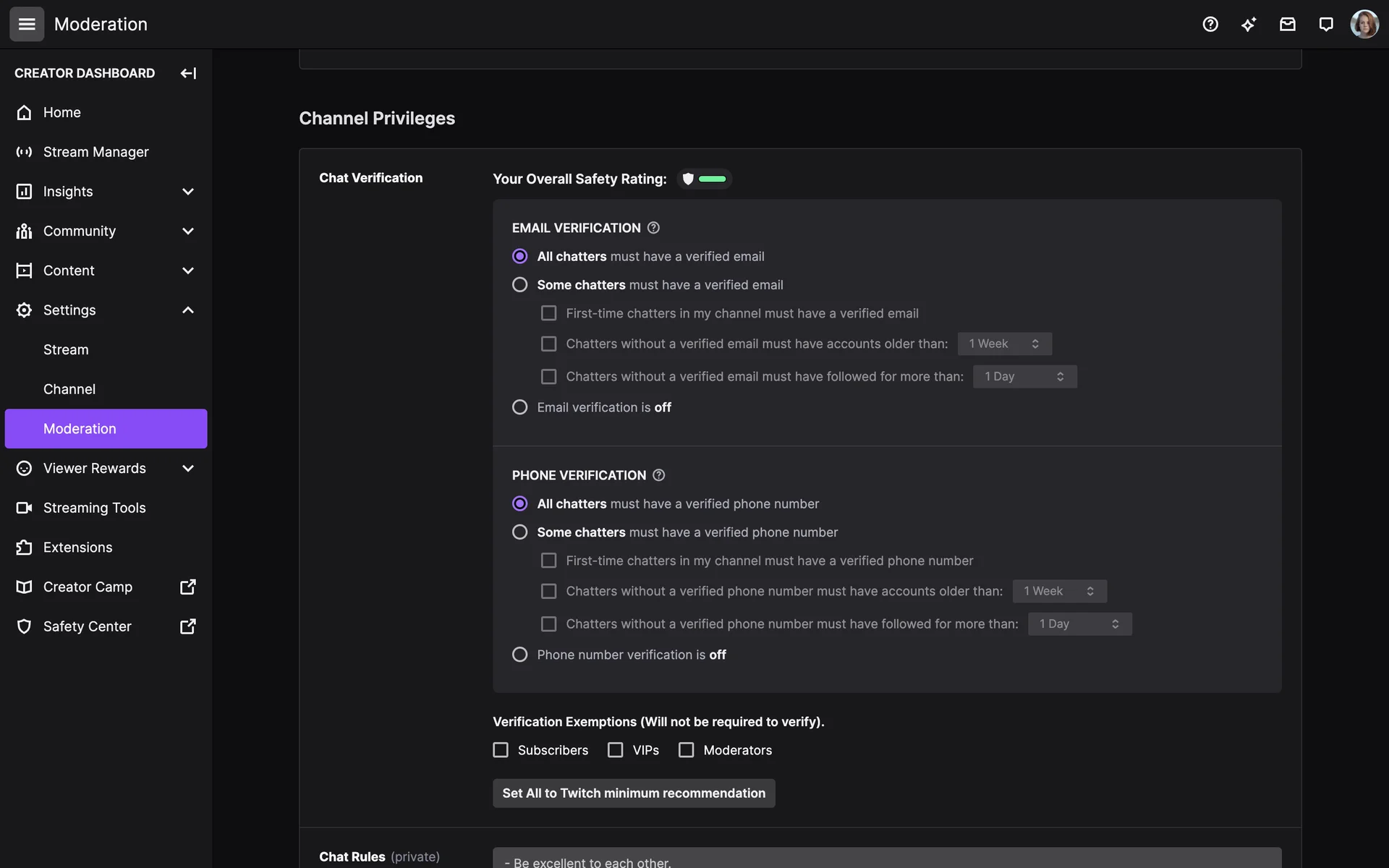Screen dimensions: 1389x868
Task: Click the hamburger menu icon
Action: [x=27, y=25]
